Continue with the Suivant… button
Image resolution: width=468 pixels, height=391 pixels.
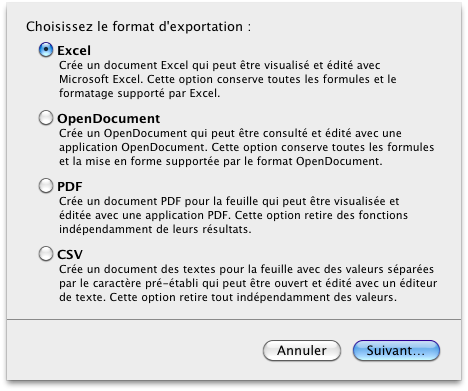pyautogui.click(x=396, y=350)
